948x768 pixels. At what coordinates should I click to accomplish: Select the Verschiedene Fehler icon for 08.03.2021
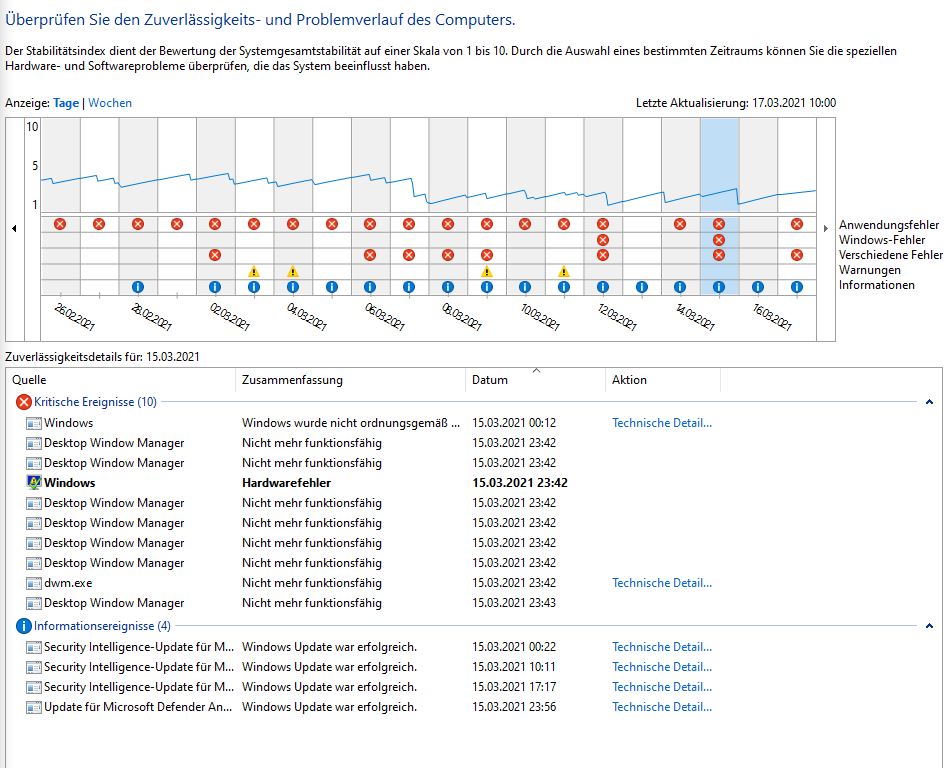tap(447, 255)
